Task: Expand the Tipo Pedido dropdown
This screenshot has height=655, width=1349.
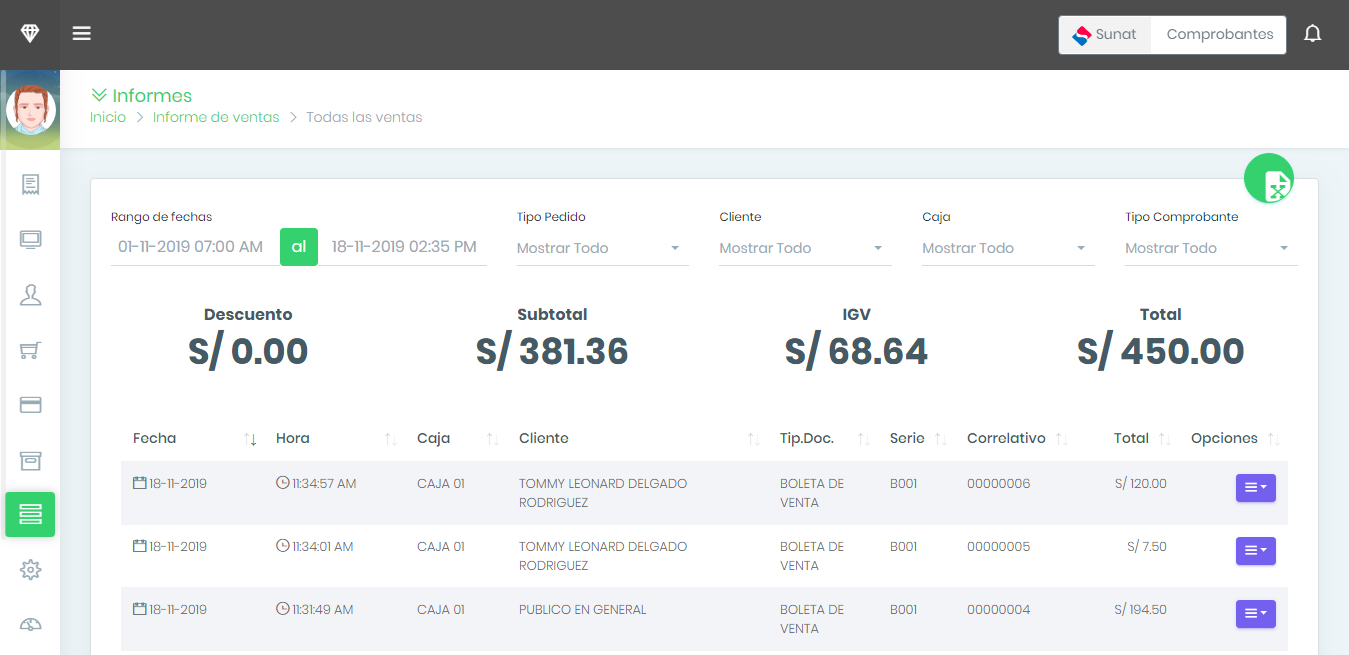Action: click(602, 248)
